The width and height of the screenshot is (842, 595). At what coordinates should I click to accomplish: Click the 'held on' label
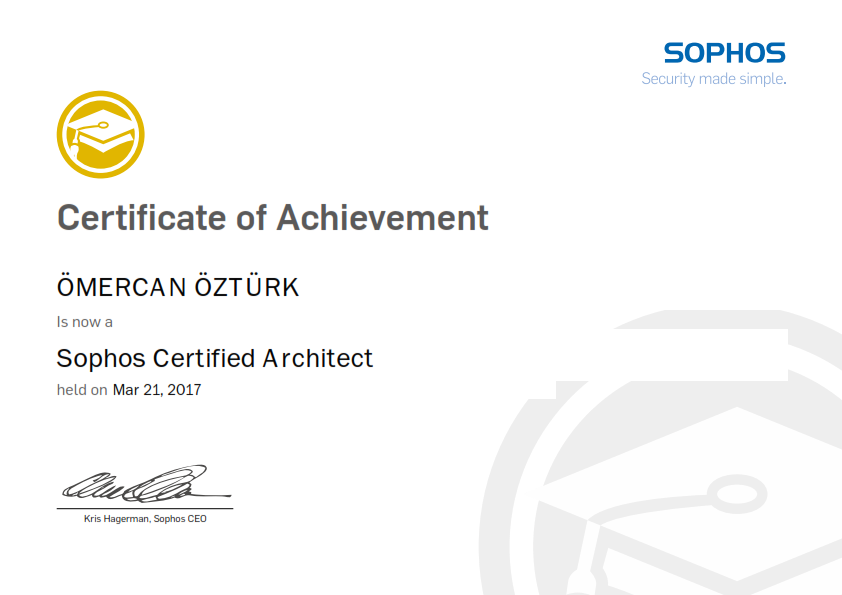82,390
